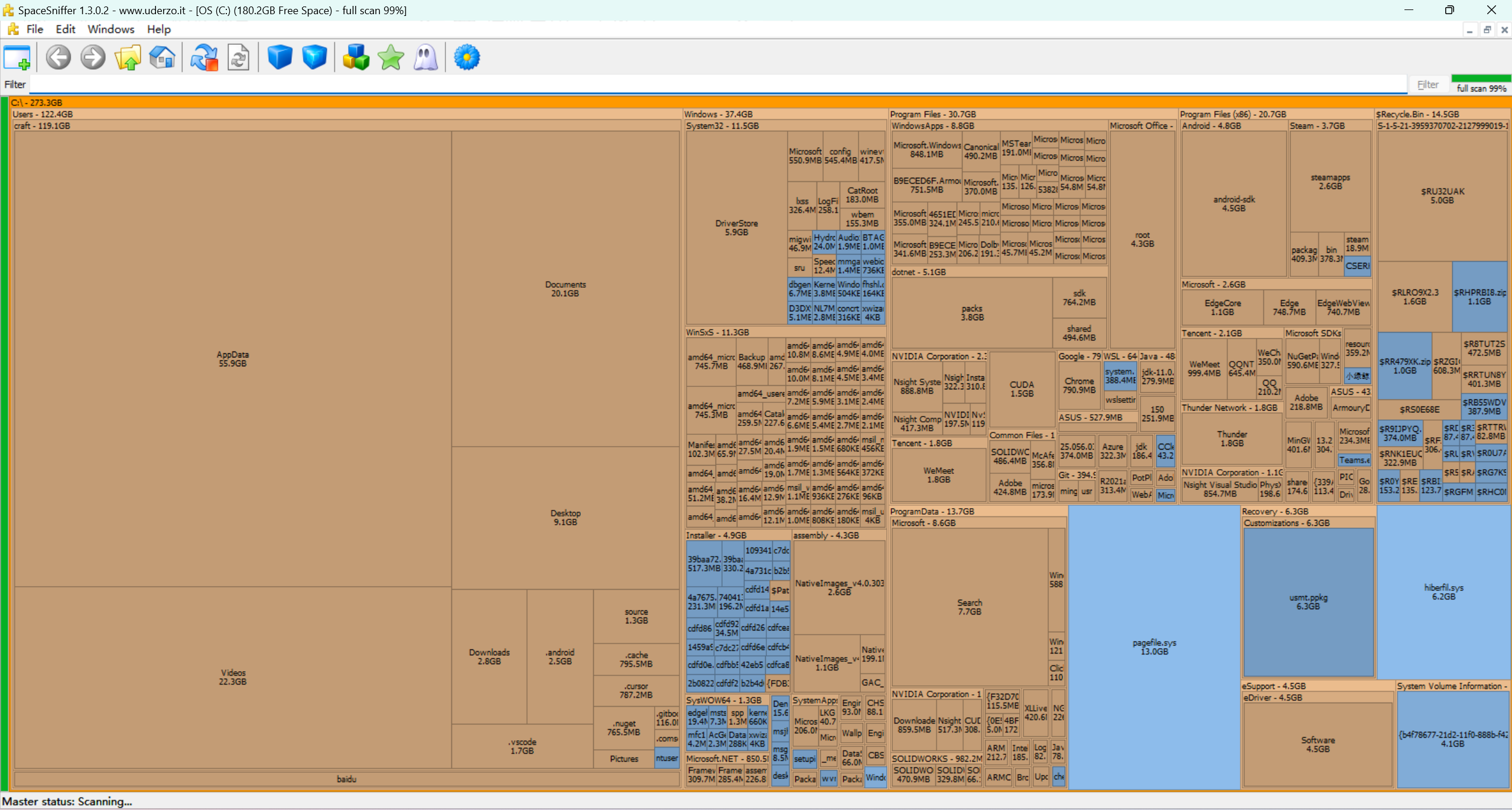Return to the home view icon
This screenshot has height=810, width=1512.
[162, 57]
